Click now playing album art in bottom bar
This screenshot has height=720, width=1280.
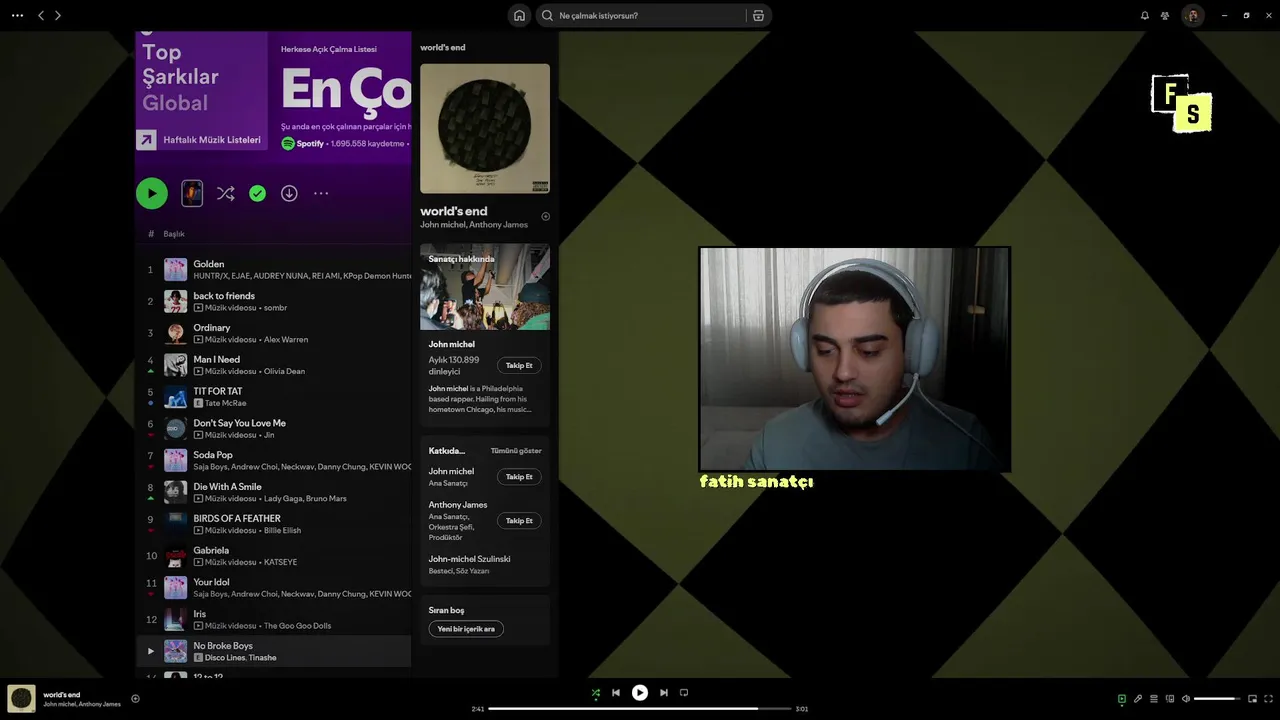pos(21,698)
